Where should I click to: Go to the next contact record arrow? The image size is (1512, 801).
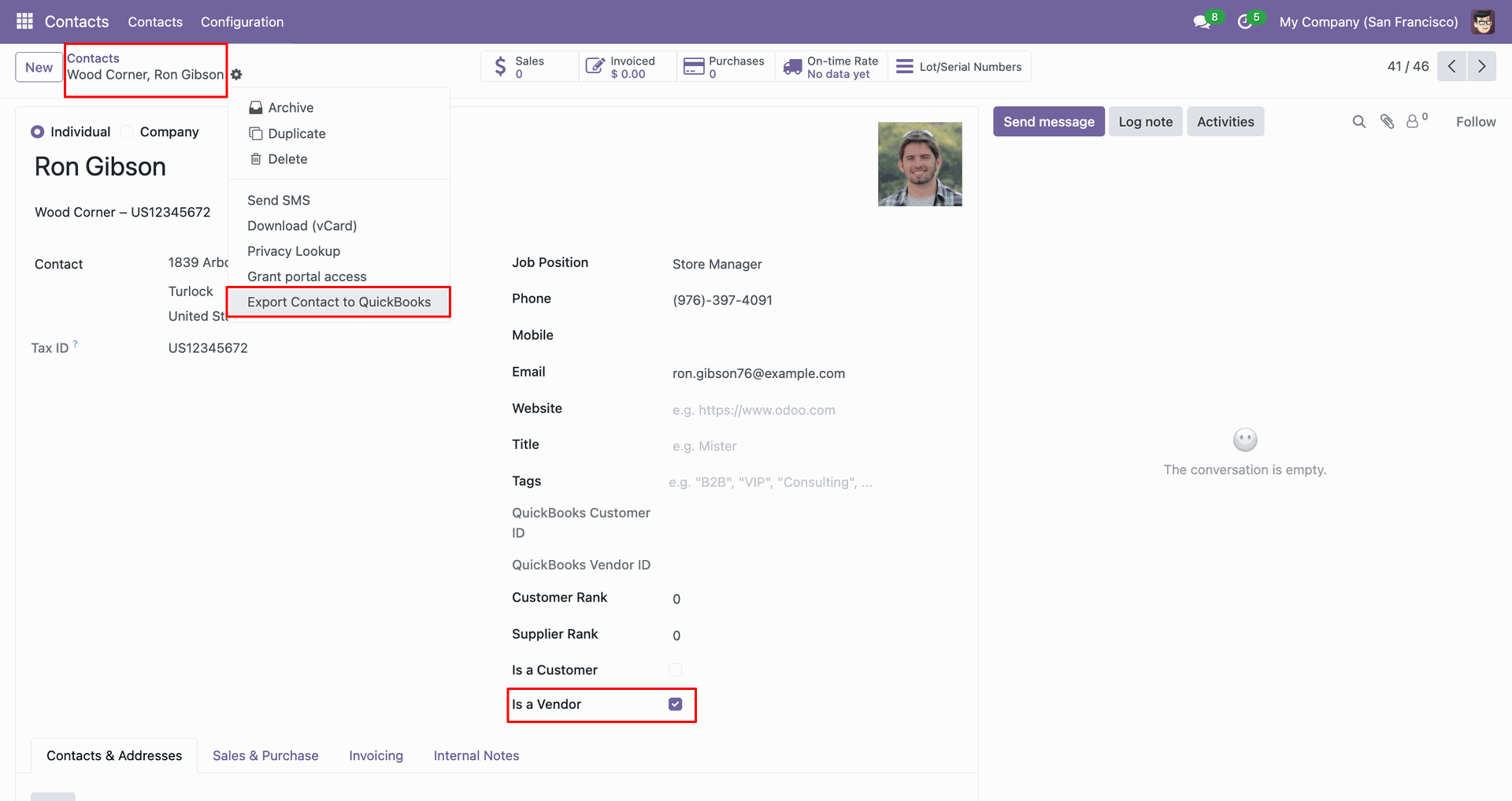coord(1481,66)
